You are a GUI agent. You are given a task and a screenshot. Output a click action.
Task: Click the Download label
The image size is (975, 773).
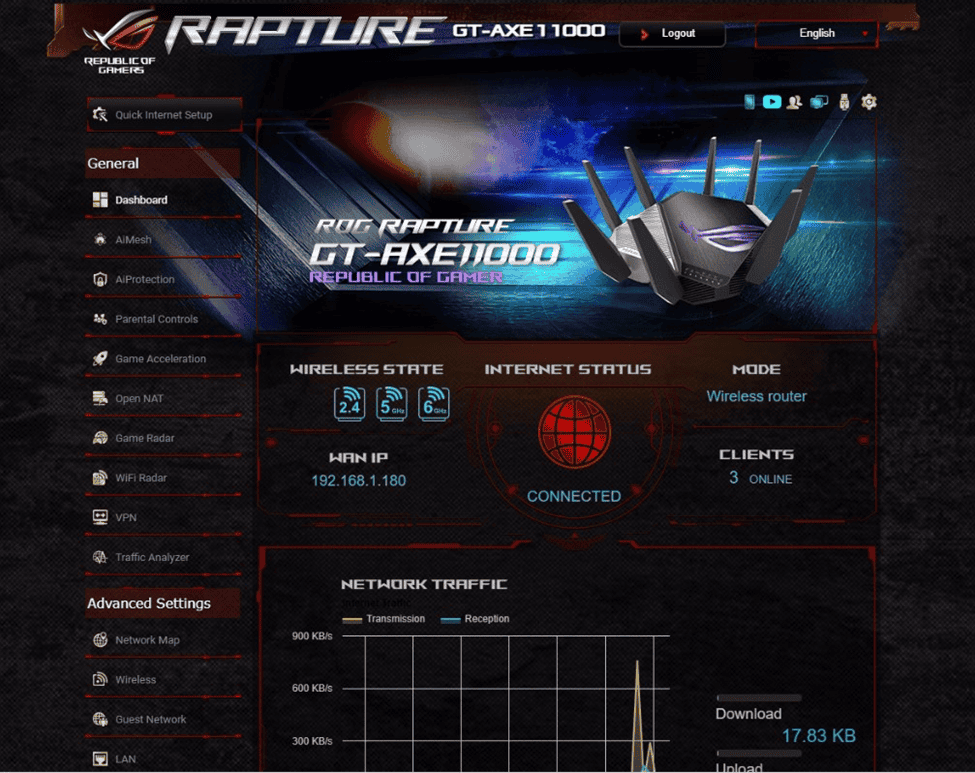click(749, 714)
